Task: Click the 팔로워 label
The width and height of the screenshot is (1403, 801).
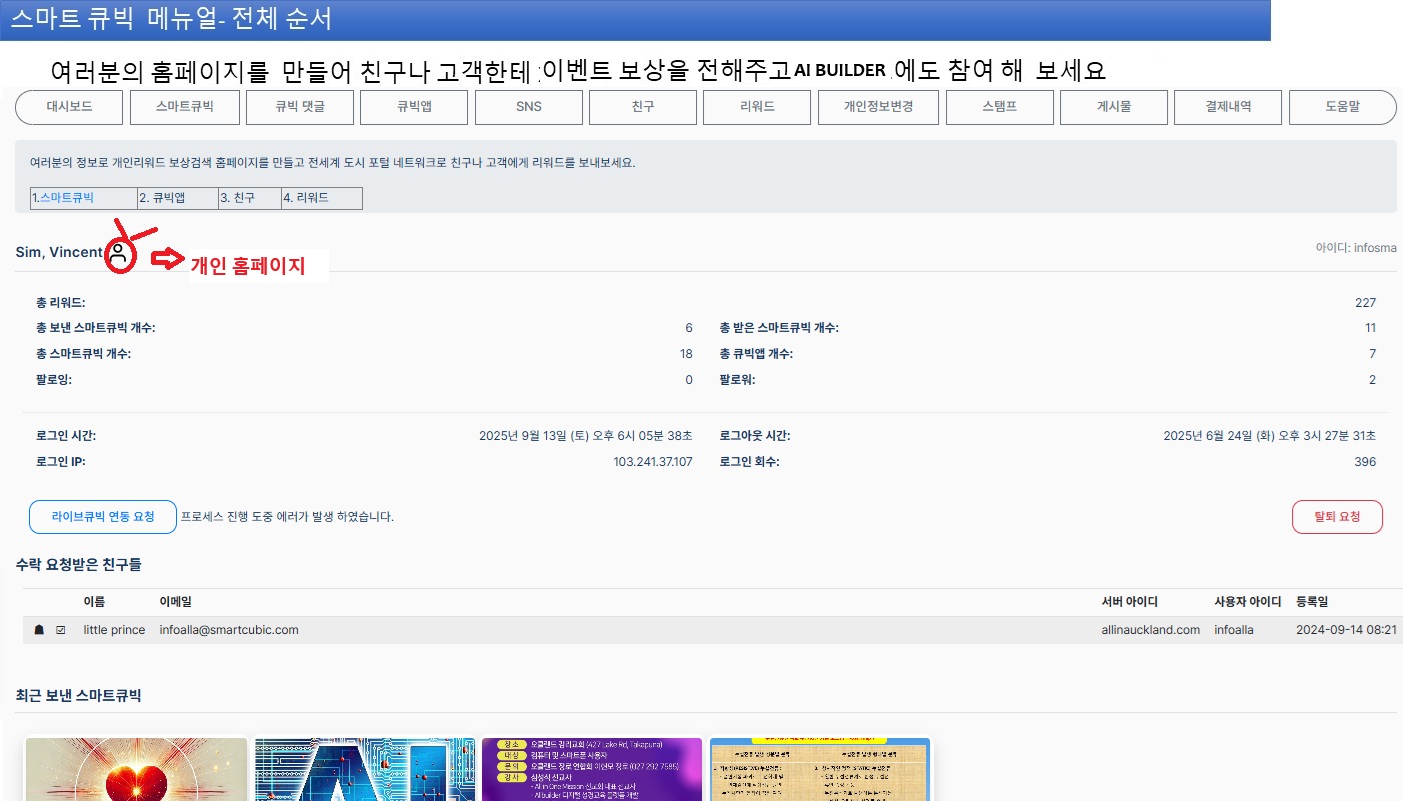Action: [x=738, y=380]
